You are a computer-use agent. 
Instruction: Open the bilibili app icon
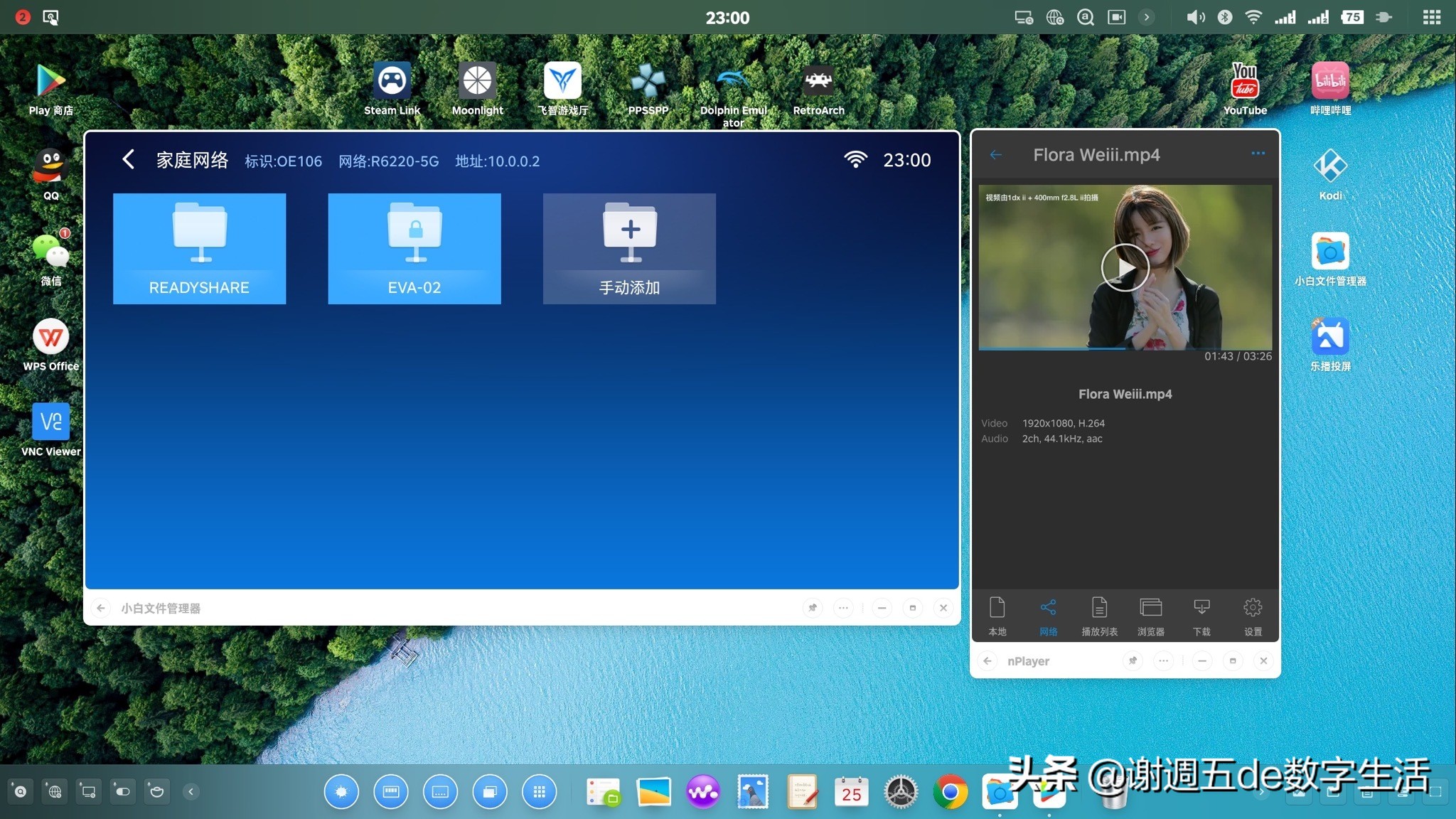tap(1330, 82)
